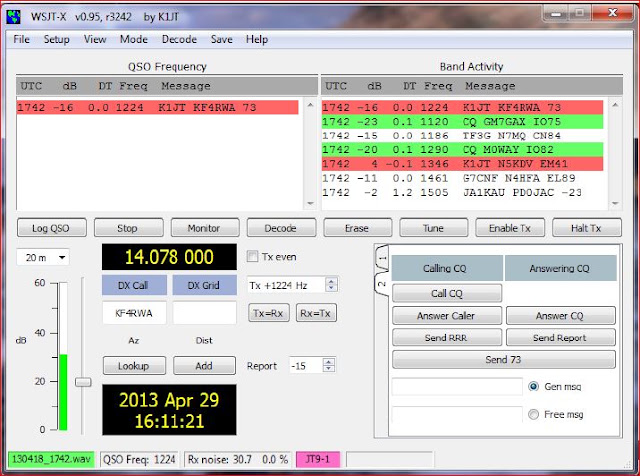
Task: Click the Answer CQ button
Action: coord(560,316)
